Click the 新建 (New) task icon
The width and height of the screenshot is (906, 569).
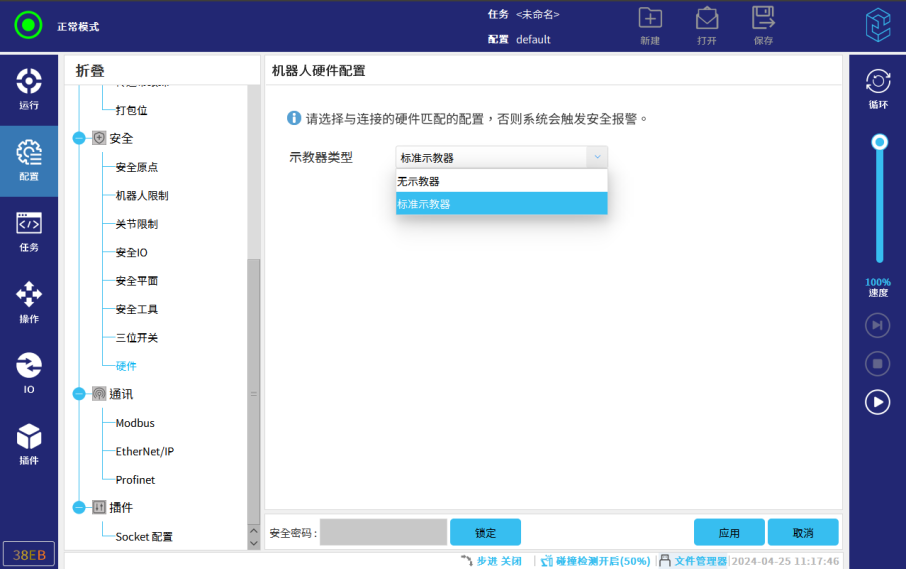[x=650, y=25]
